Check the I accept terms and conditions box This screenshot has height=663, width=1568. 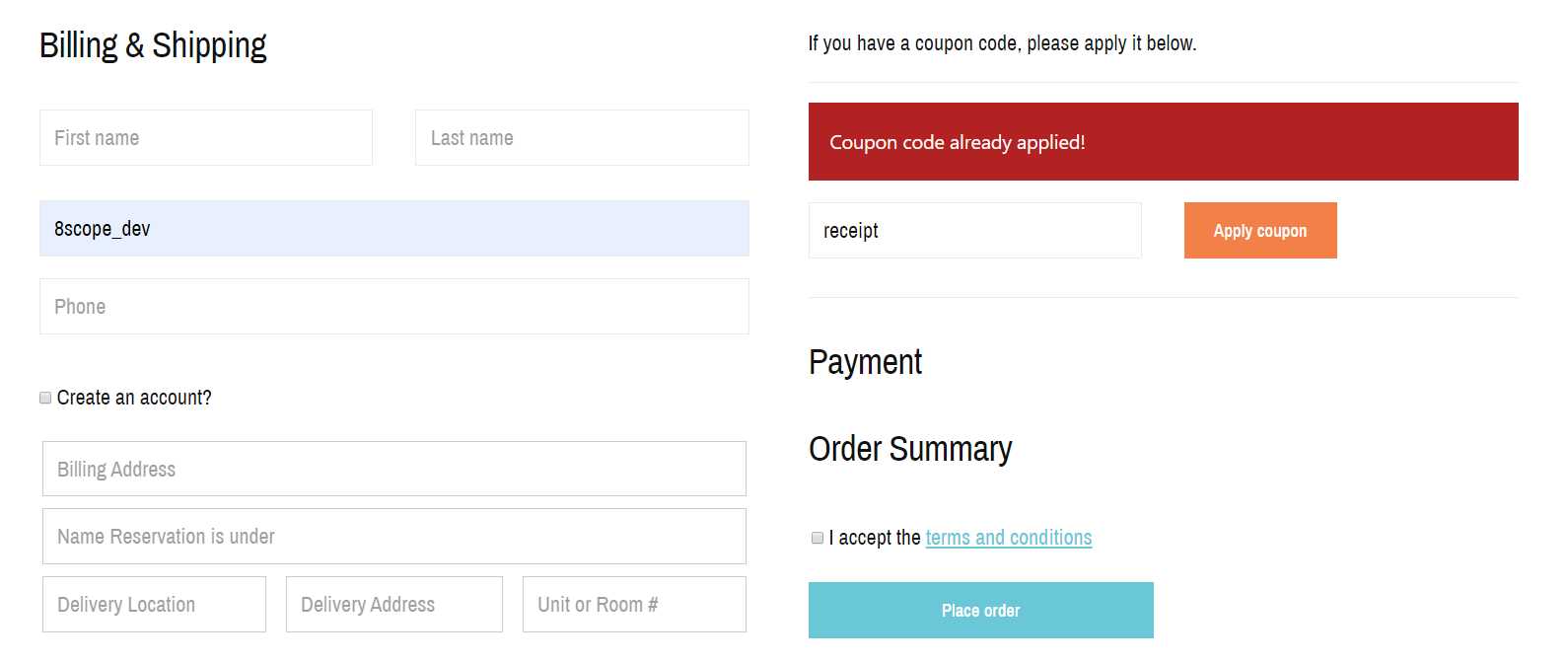(817, 537)
